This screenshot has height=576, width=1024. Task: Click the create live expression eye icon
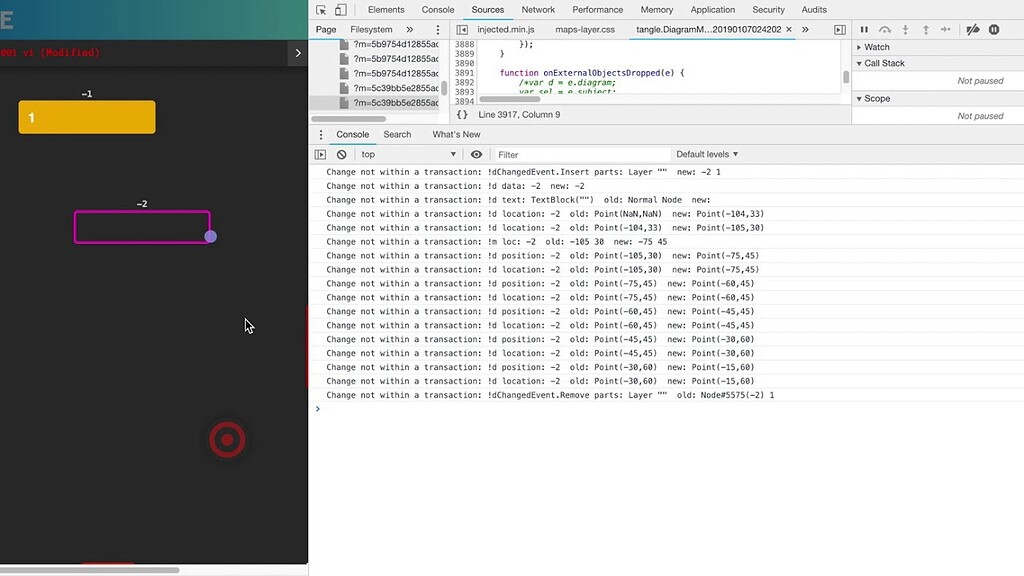[x=477, y=154]
